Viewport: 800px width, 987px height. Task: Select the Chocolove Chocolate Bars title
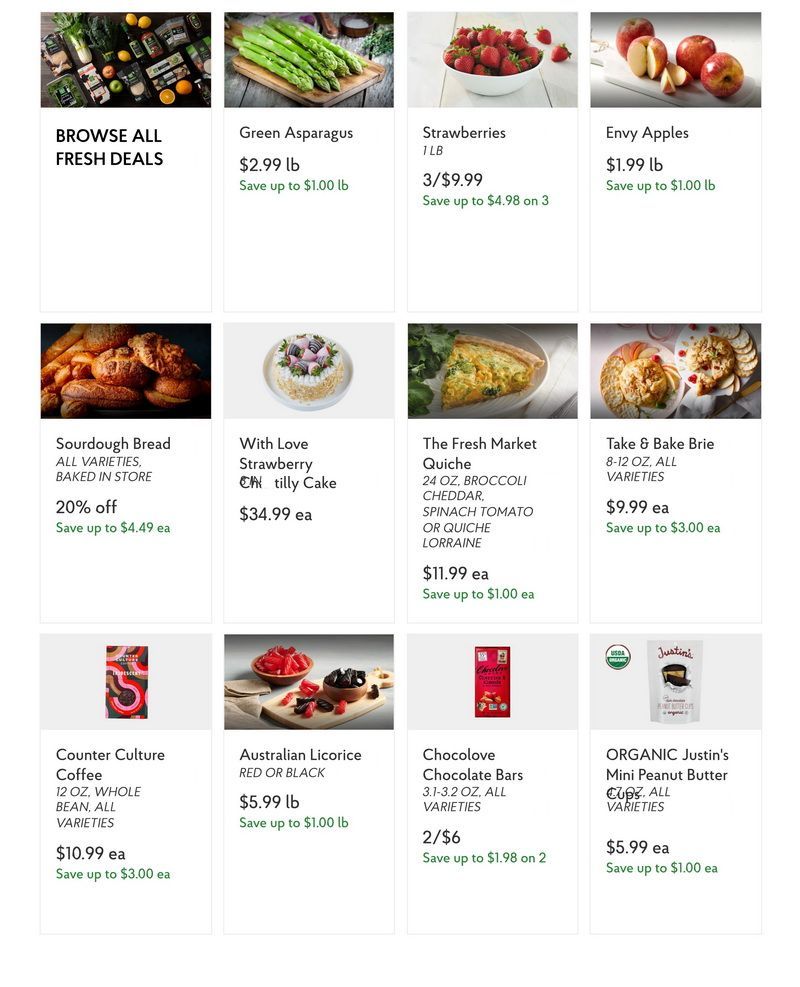pyautogui.click(x=473, y=765)
